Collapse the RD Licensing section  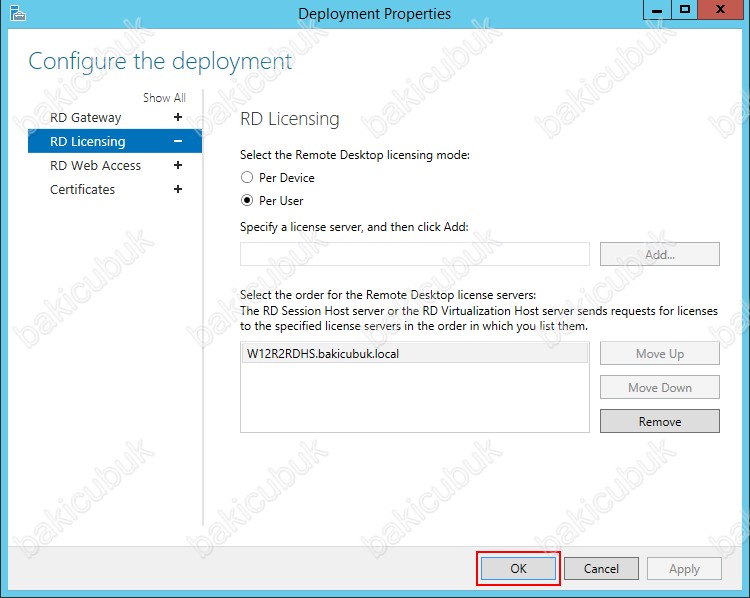(178, 141)
